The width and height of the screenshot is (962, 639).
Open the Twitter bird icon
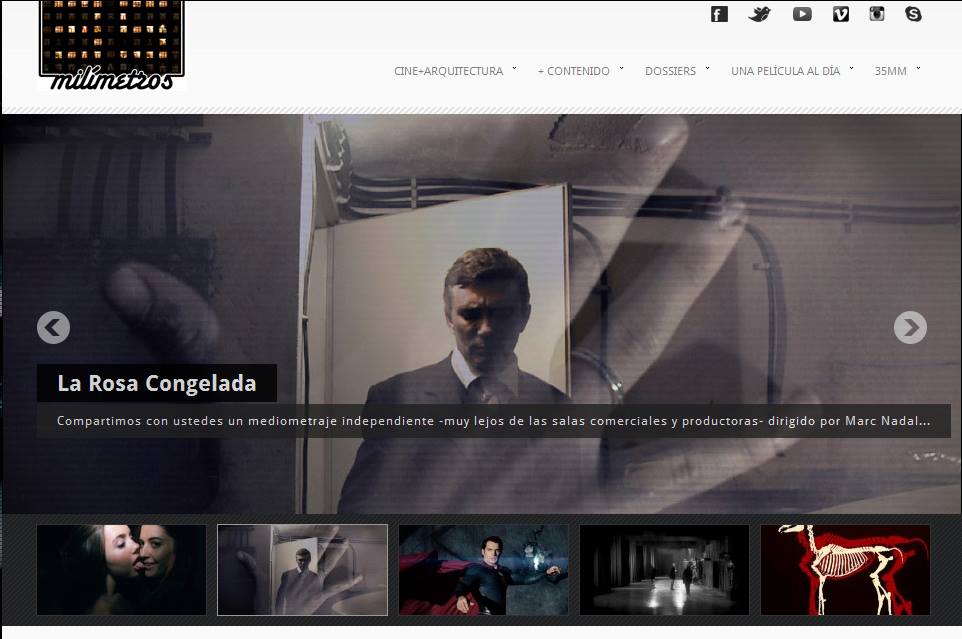[x=760, y=14]
